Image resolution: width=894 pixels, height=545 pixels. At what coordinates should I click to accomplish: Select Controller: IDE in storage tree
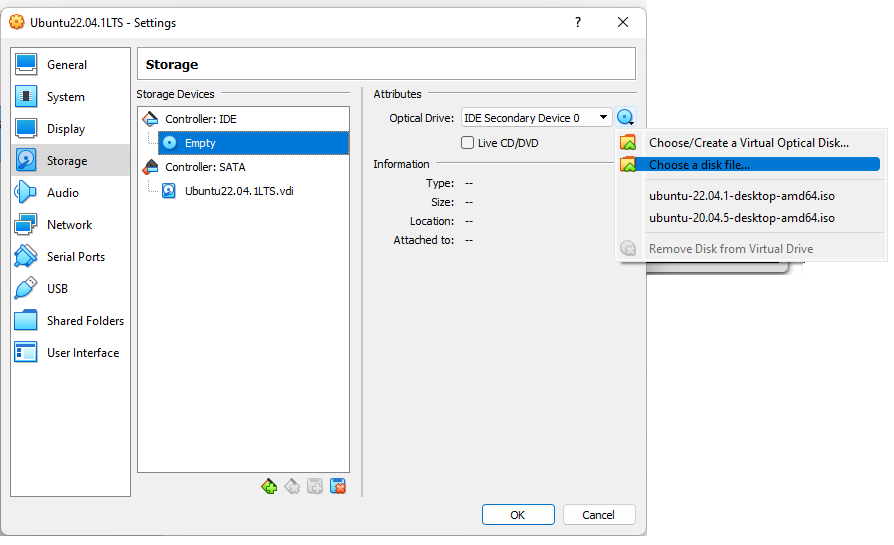(x=200, y=119)
